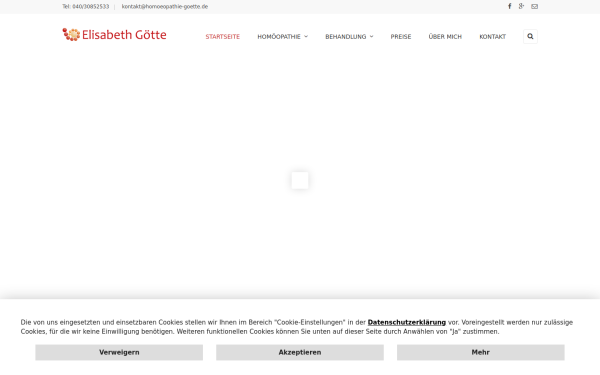
Task: Navigate to the Preise page
Action: (401, 37)
